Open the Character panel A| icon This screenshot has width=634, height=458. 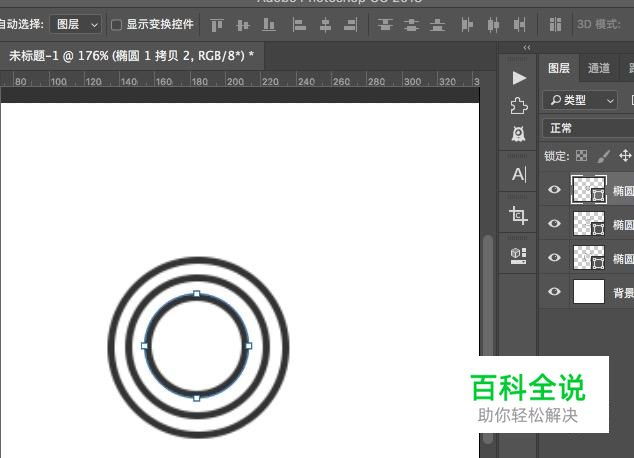[519, 174]
